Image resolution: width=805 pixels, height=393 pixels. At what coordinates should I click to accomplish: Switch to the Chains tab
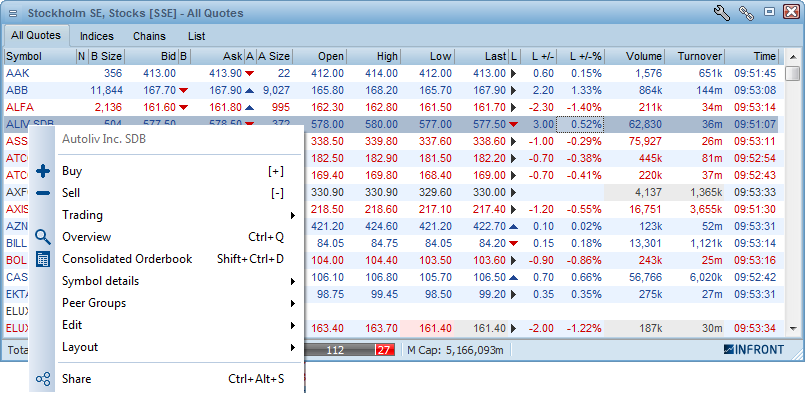[149, 36]
